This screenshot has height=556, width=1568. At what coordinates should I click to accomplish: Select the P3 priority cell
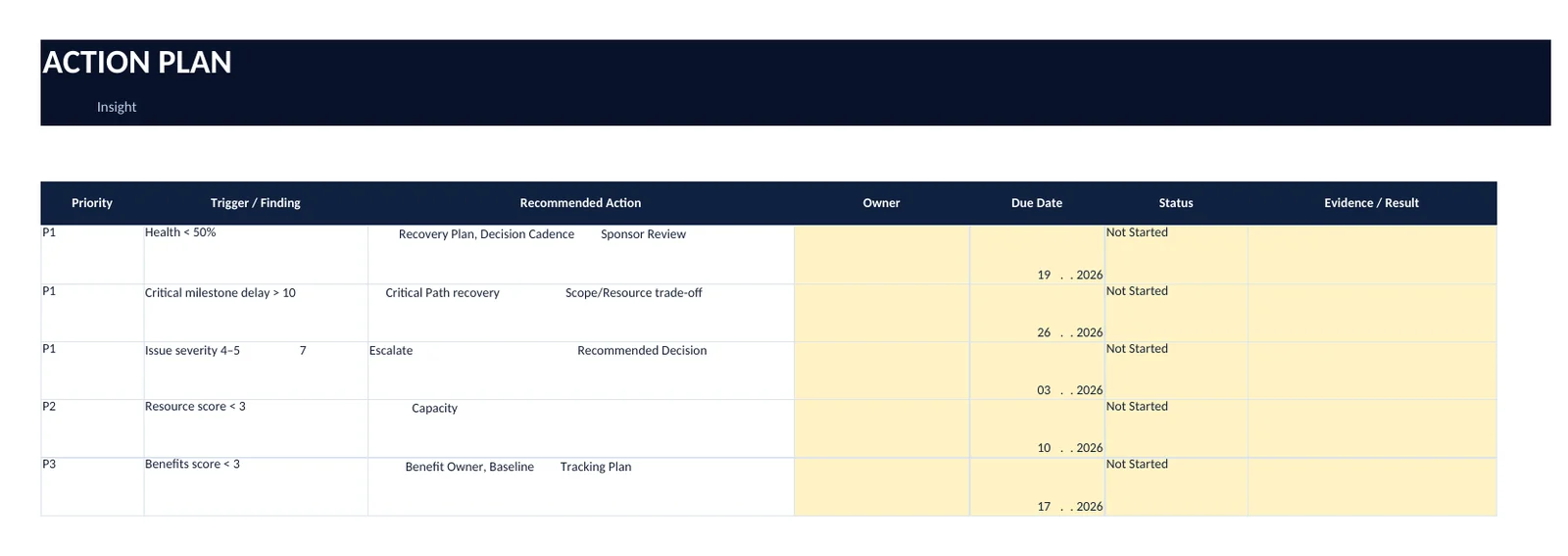(x=92, y=486)
